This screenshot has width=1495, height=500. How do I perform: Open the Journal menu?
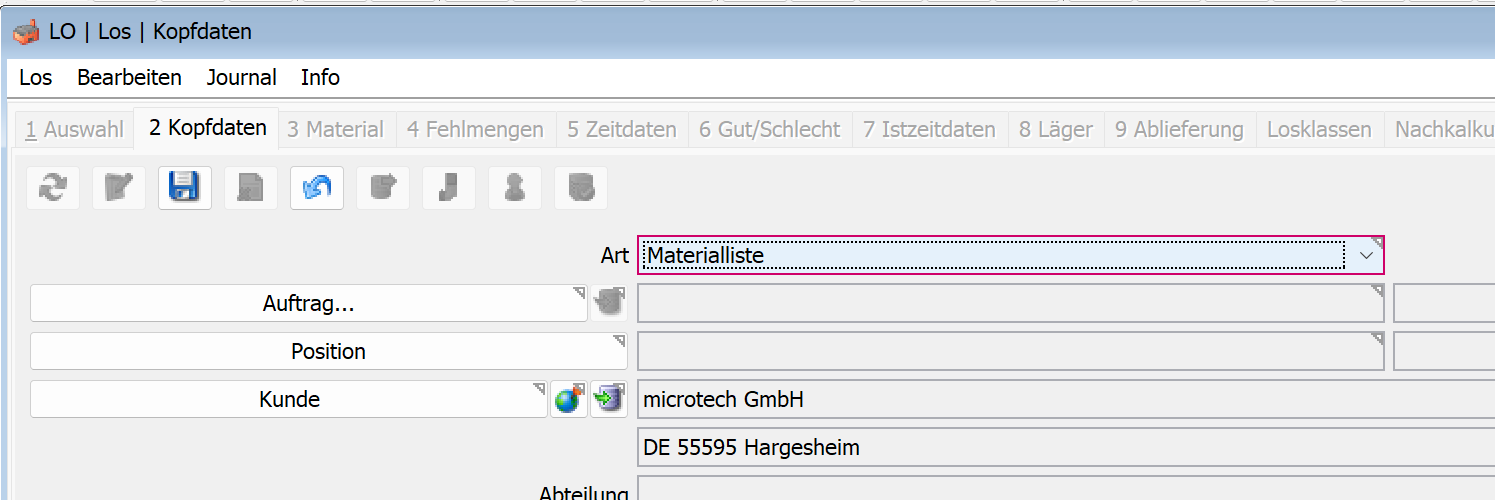(241, 77)
